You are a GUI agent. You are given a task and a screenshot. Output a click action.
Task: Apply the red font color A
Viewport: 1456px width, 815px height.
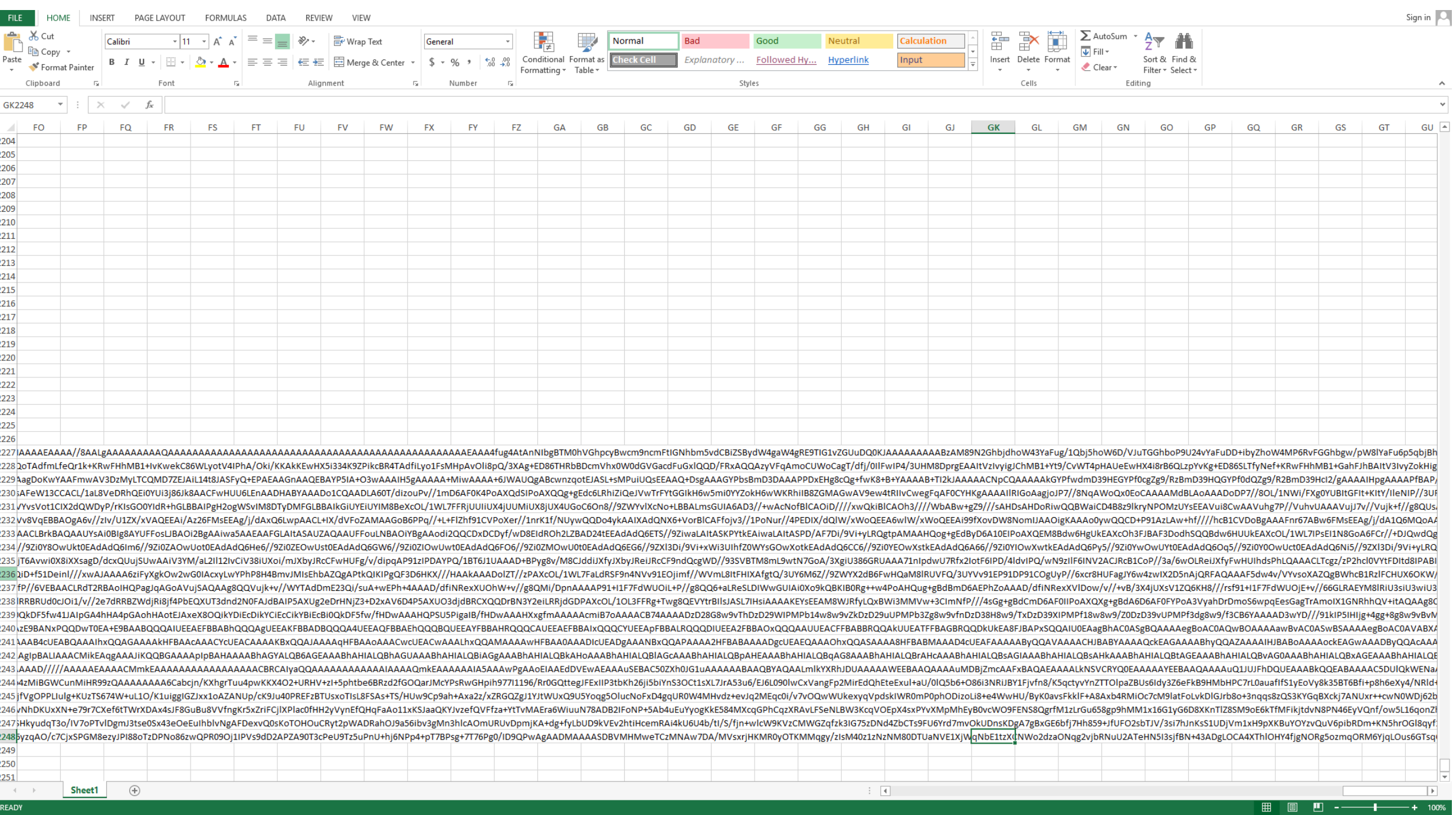(x=223, y=62)
